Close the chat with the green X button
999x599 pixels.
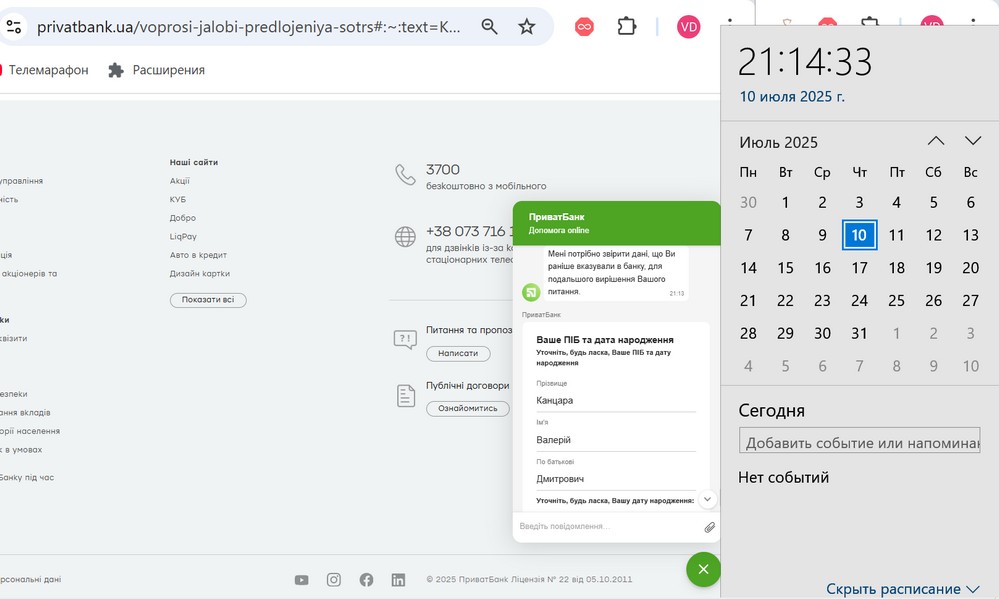703,569
